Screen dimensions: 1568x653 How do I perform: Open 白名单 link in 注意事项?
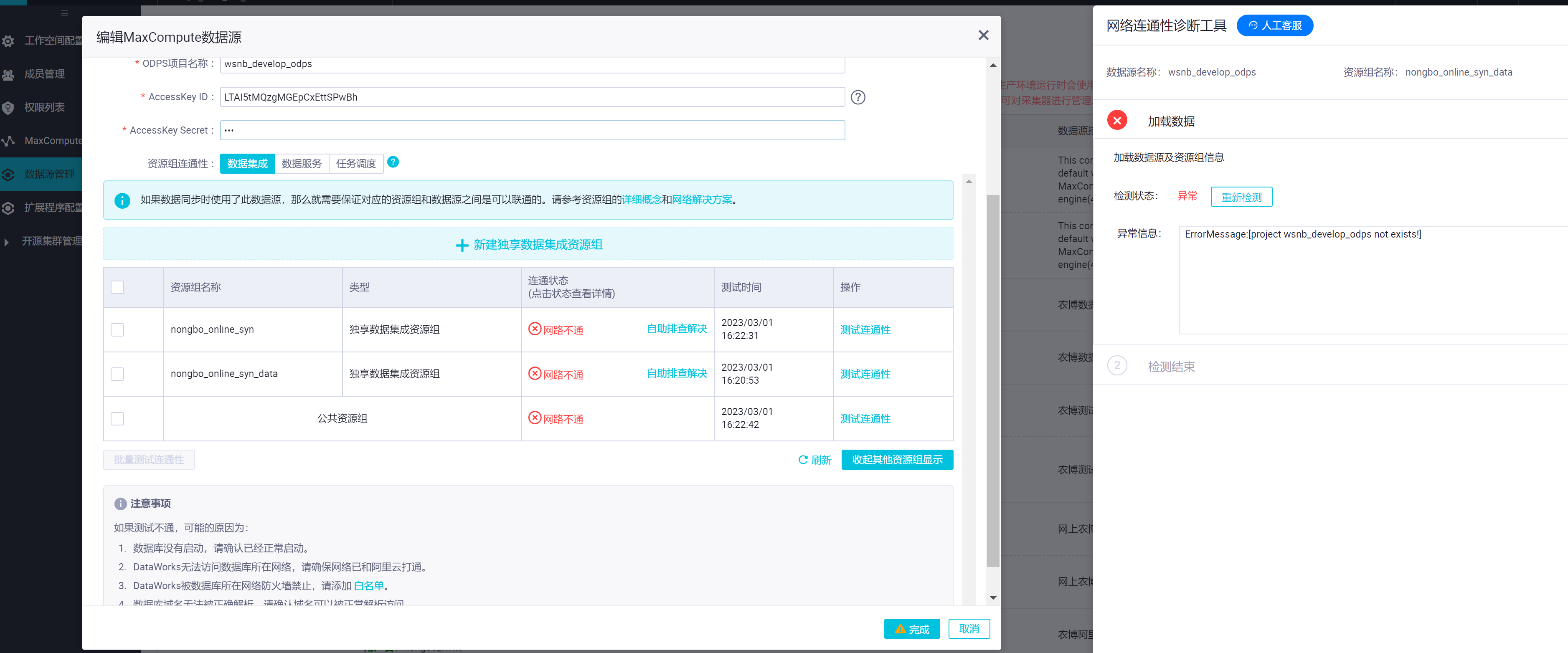(369, 585)
